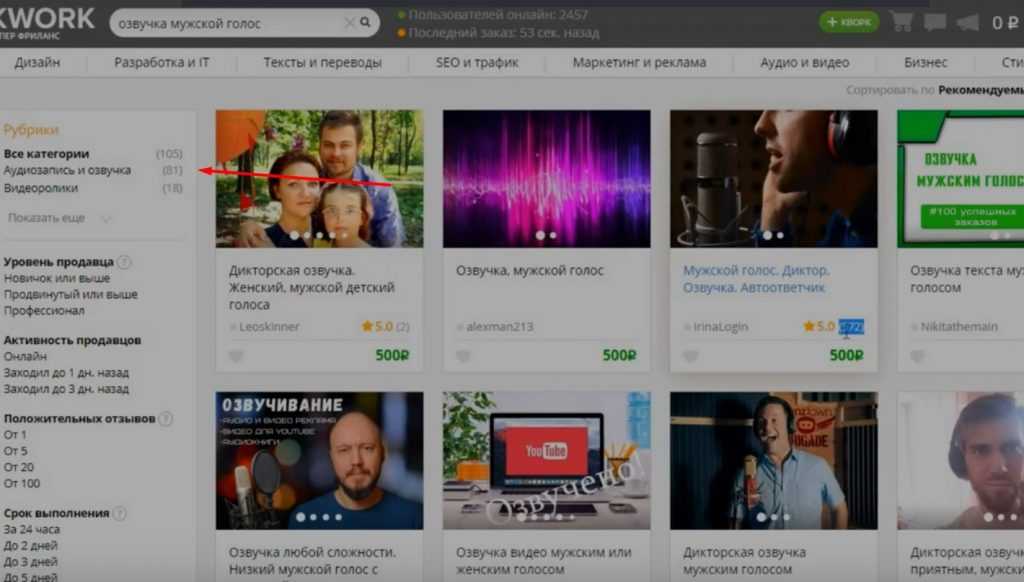This screenshot has width=1024, height=582.
Task: Clear the search field with X icon
Action: [x=349, y=22]
